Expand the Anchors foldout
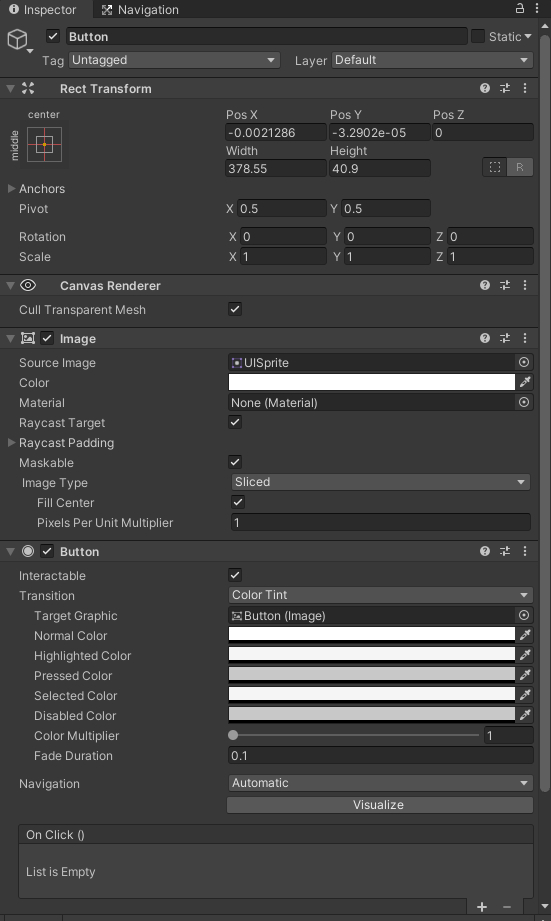 [11, 189]
